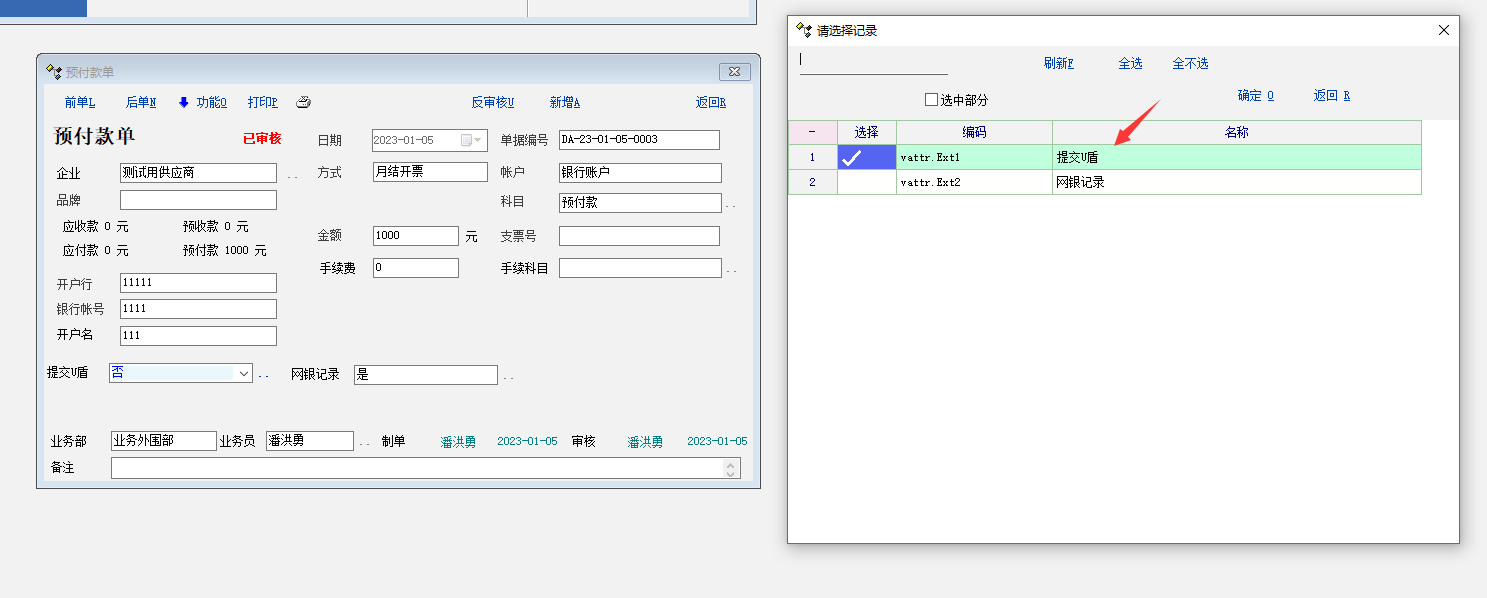Click the lookup dots beside 业务员 field
The image size is (1487, 598).
(364, 442)
